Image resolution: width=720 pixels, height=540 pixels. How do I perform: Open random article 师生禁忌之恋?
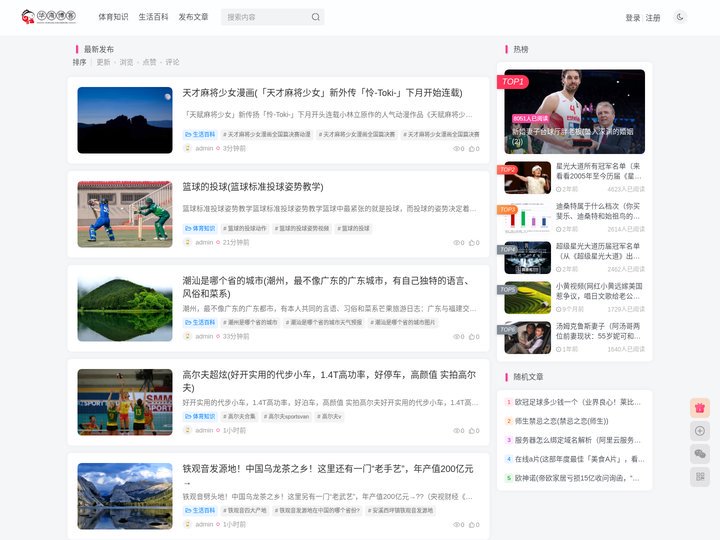(561, 421)
